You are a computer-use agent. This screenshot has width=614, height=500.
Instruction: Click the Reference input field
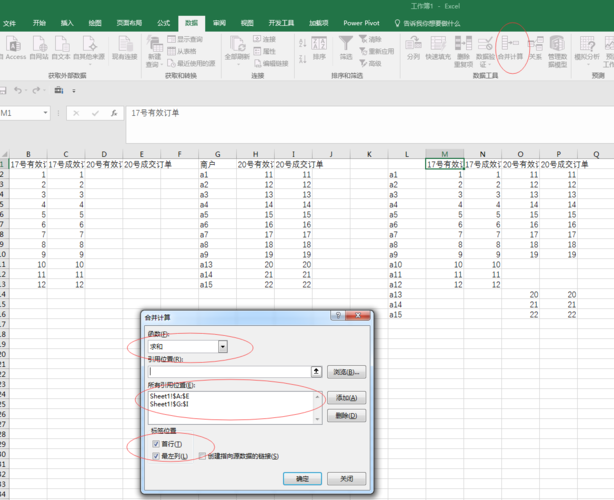(229, 372)
